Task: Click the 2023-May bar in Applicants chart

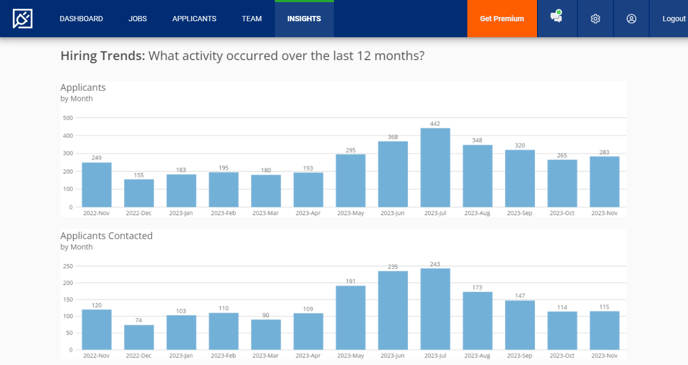Action: coord(351,181)
